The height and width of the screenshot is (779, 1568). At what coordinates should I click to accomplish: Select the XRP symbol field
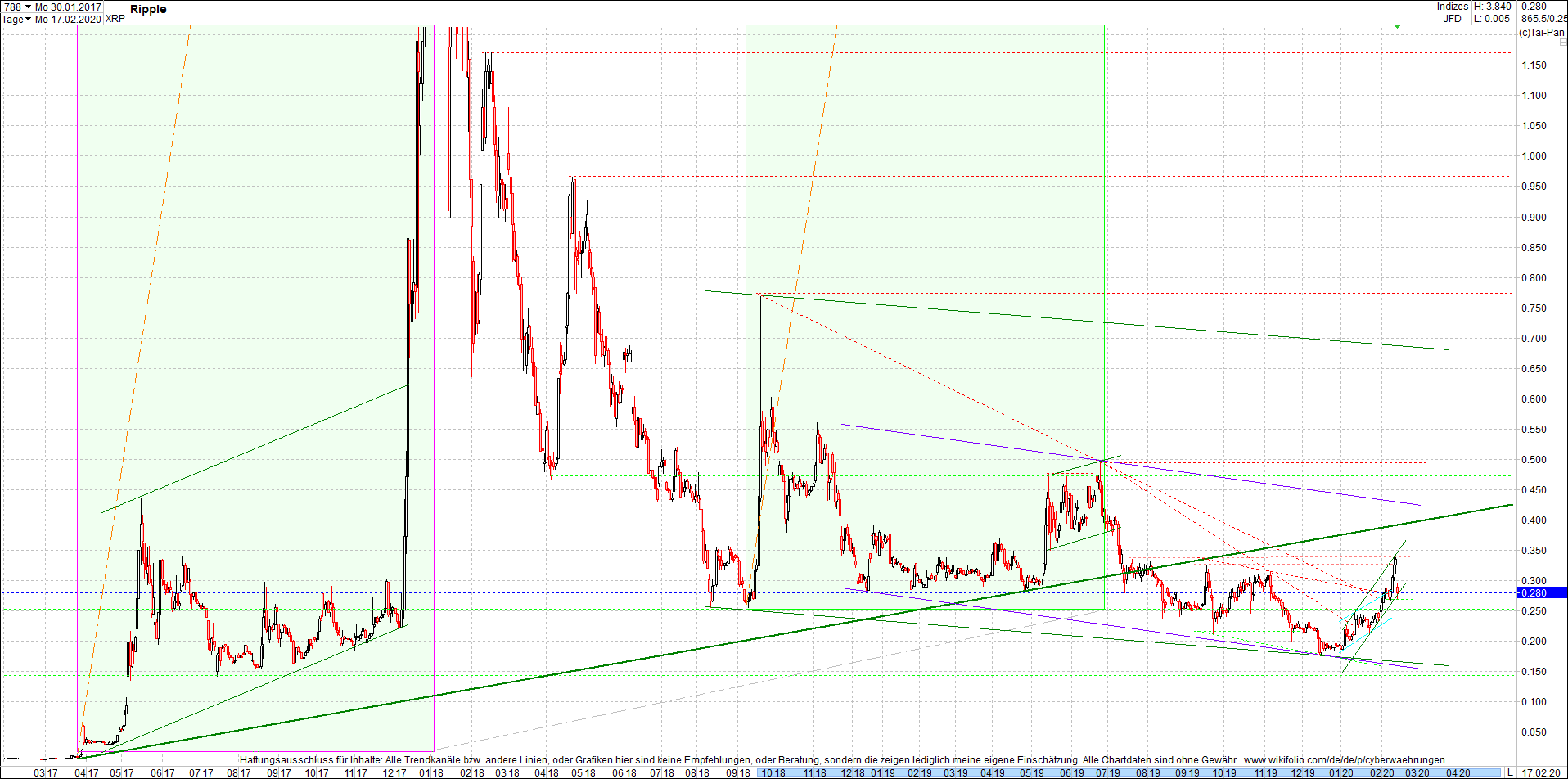tap(115, 19)
